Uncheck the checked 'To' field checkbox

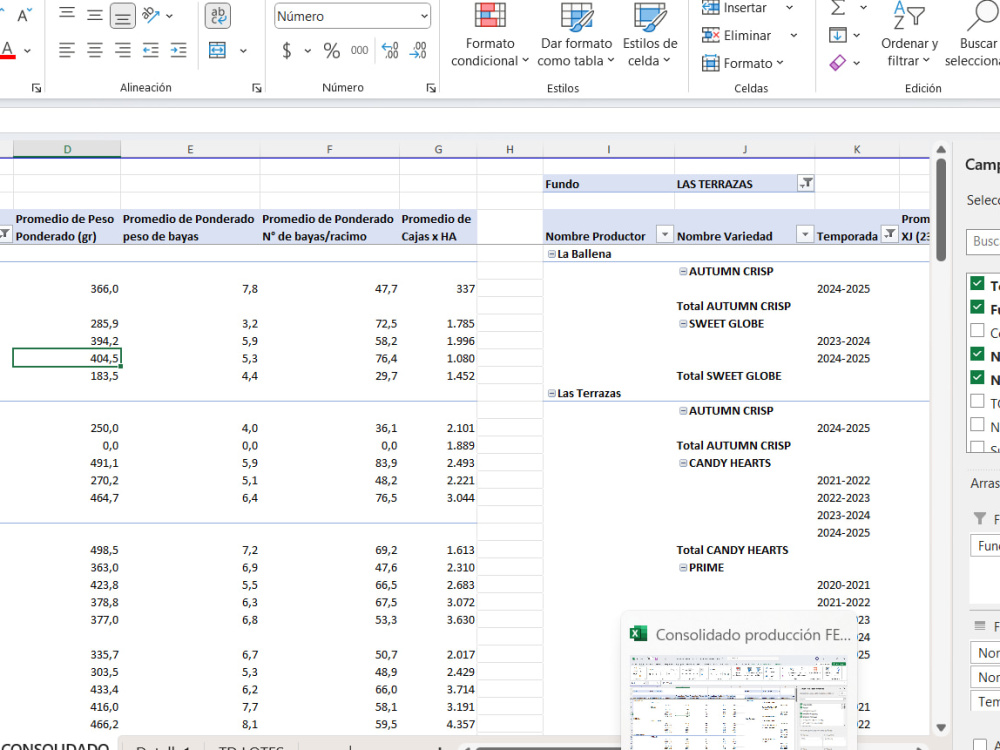pyautogui.click(x=977, y=283)
